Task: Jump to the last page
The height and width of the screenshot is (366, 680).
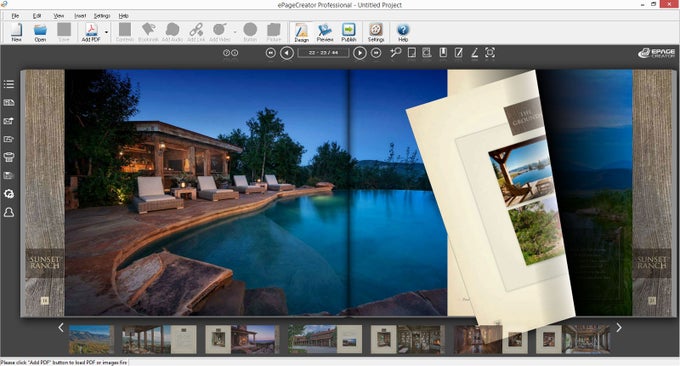Action: click(x=376, y=53)
